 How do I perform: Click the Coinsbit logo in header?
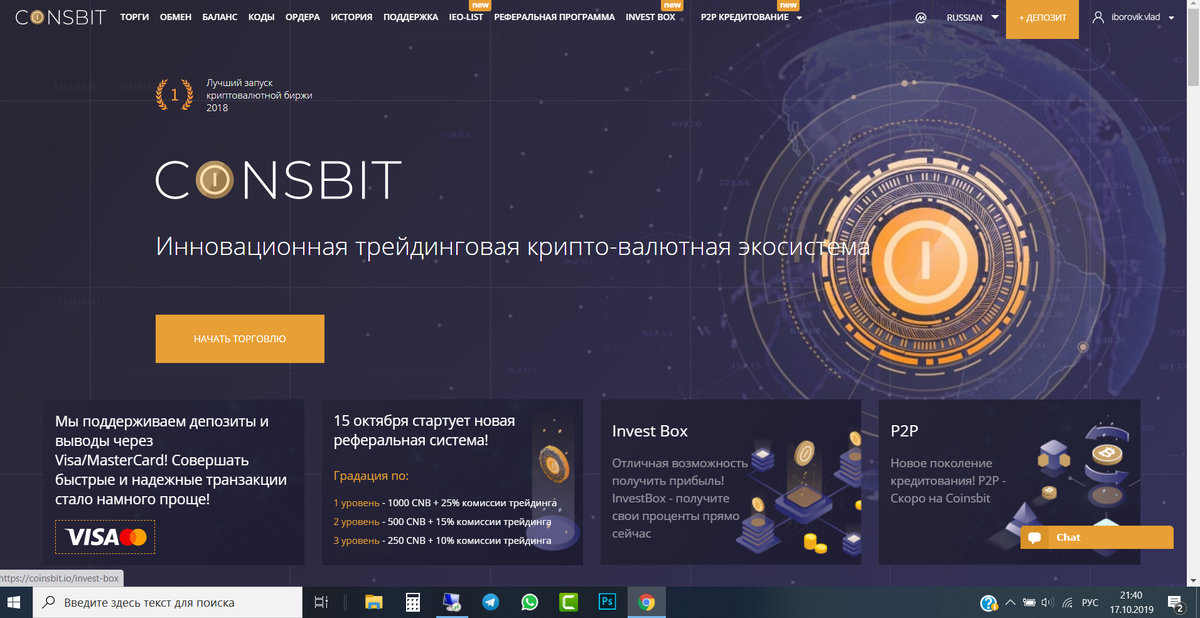60,18
